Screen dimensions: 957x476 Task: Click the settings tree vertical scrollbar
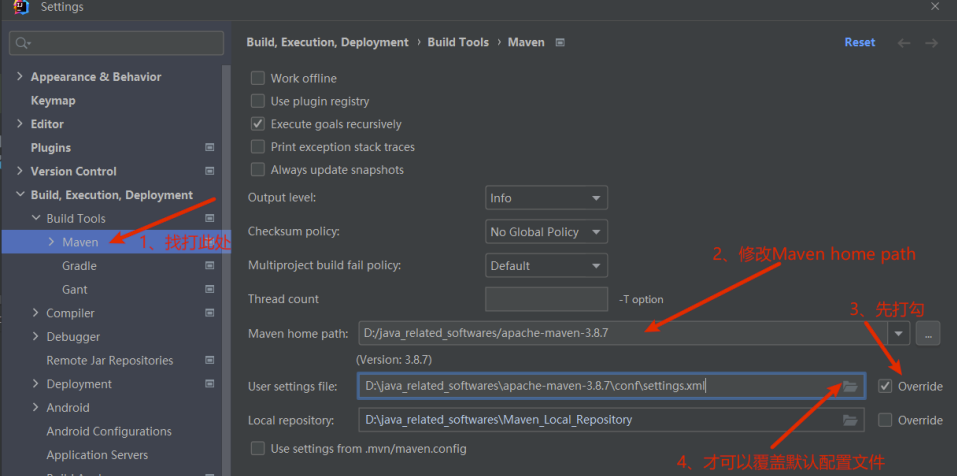[x=226, y=269]
